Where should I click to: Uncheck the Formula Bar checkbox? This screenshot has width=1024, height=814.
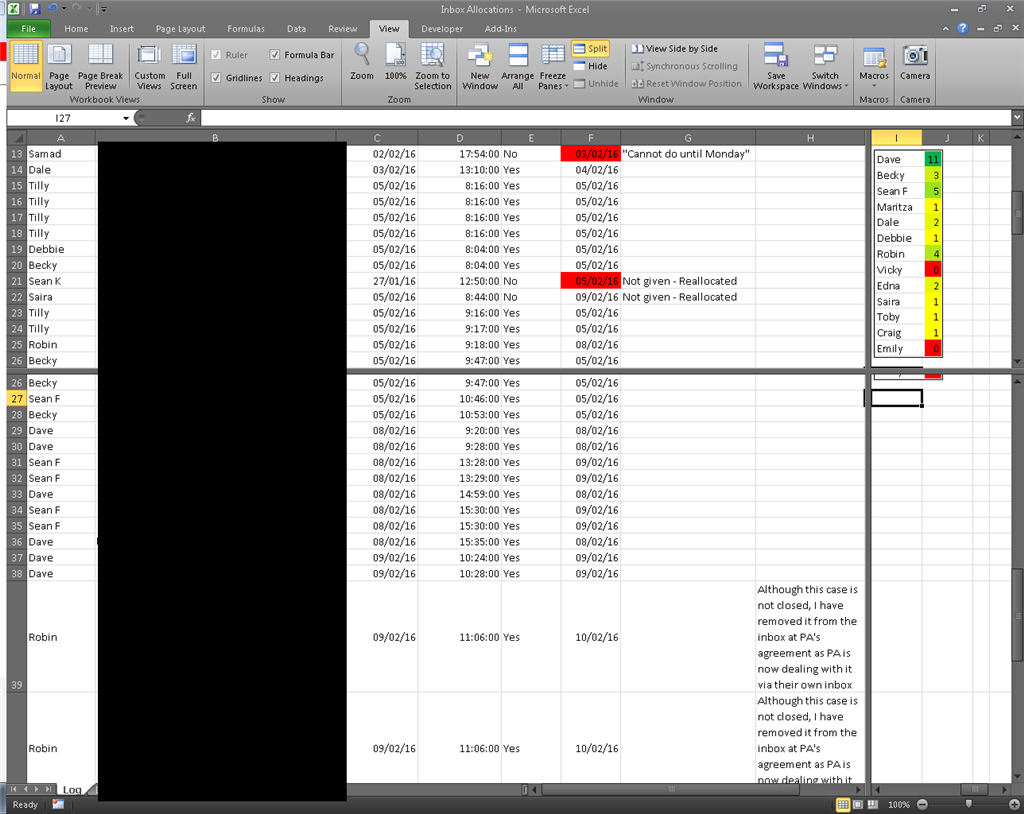275,55
